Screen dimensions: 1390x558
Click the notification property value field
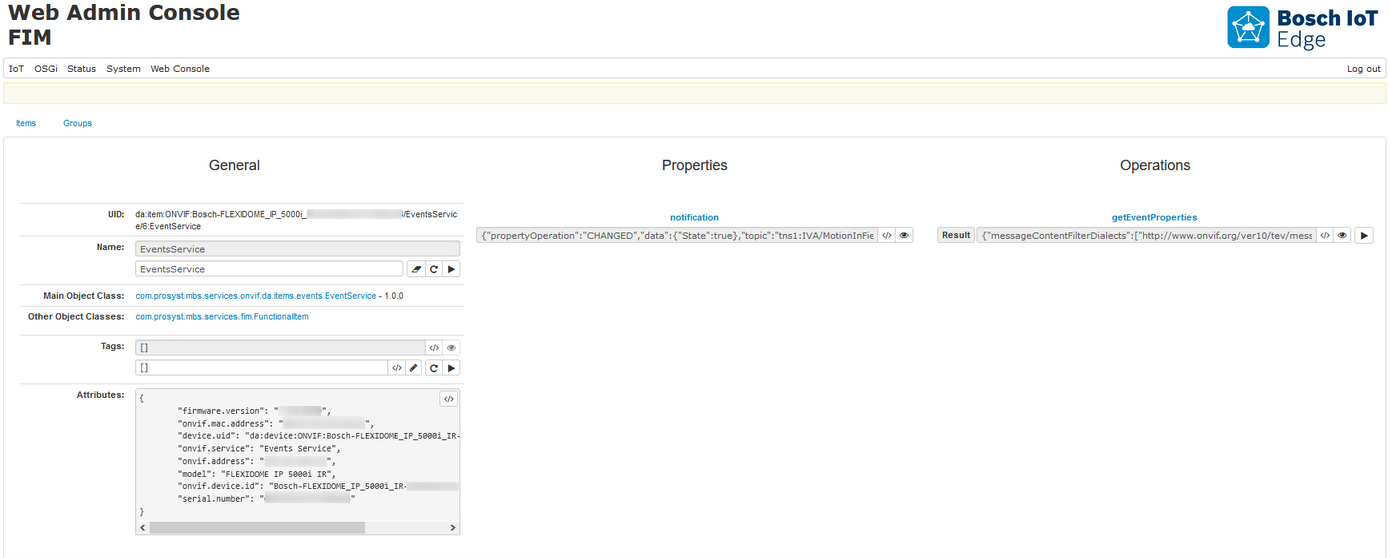tap(677, 235)
